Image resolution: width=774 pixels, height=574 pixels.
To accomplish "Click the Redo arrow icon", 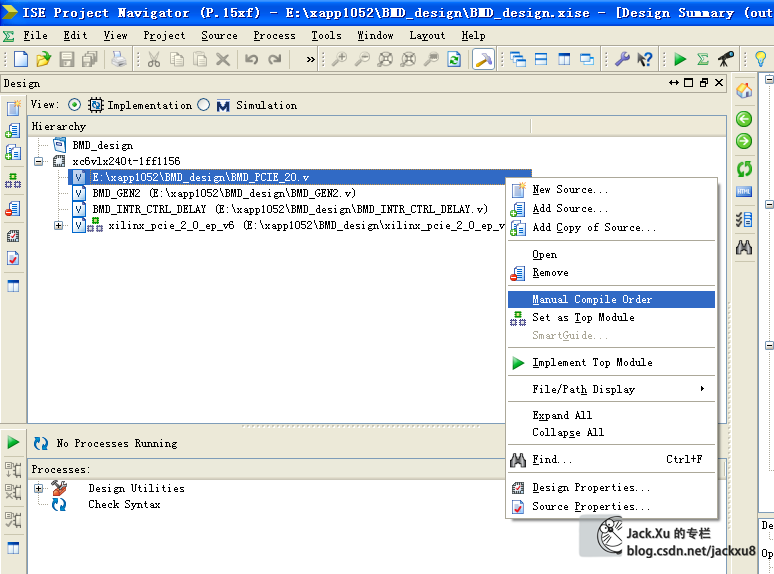I will coord(274,60).
